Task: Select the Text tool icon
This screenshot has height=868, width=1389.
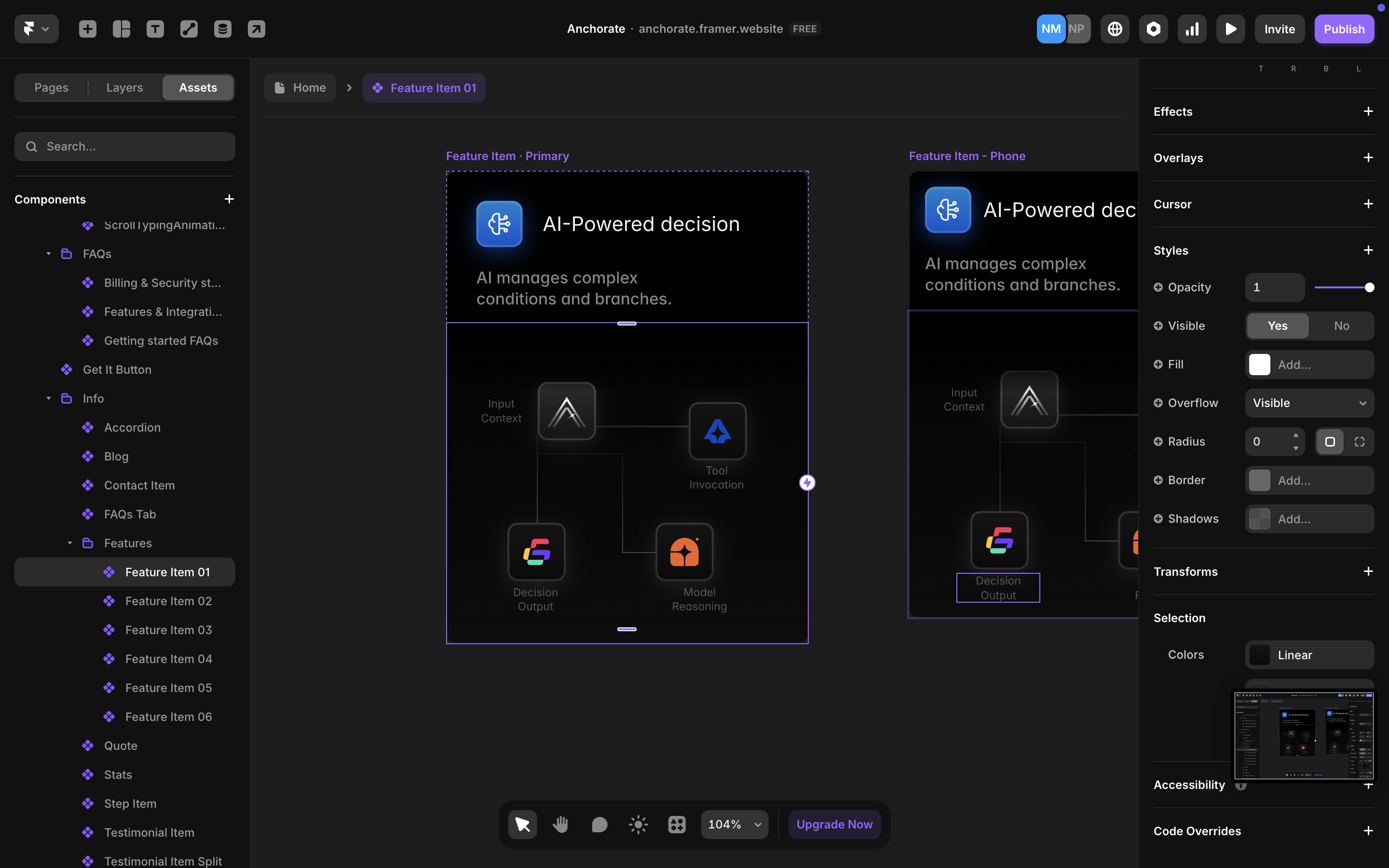Action: point(155,29)
